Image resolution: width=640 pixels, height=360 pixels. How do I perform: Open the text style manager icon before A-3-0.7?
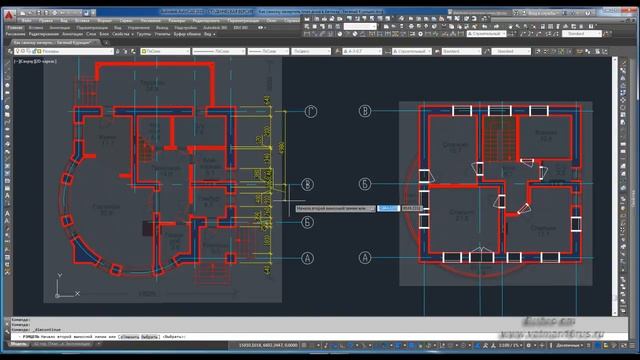click(x=338, y=51)
